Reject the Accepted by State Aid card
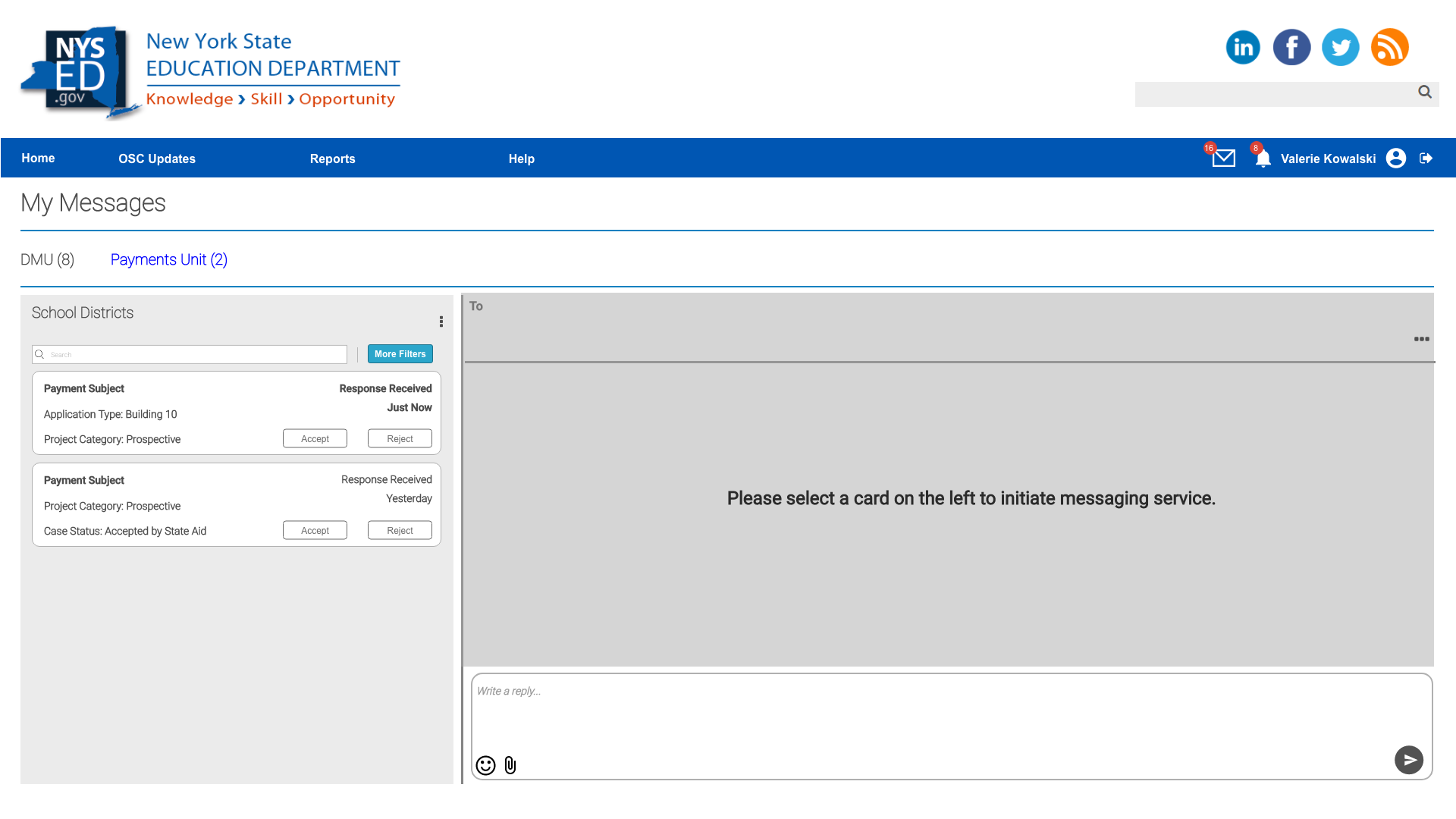This screenshot has width=1456, height=819. pos(400,530)
